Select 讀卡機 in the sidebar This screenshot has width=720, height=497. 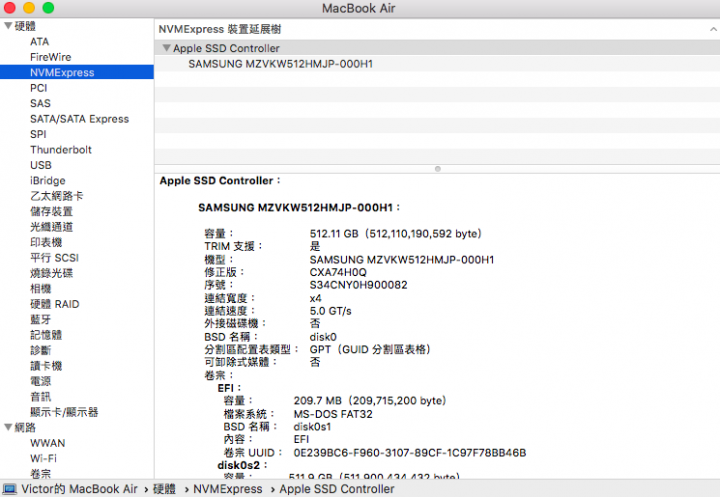[x=46, y=366]
